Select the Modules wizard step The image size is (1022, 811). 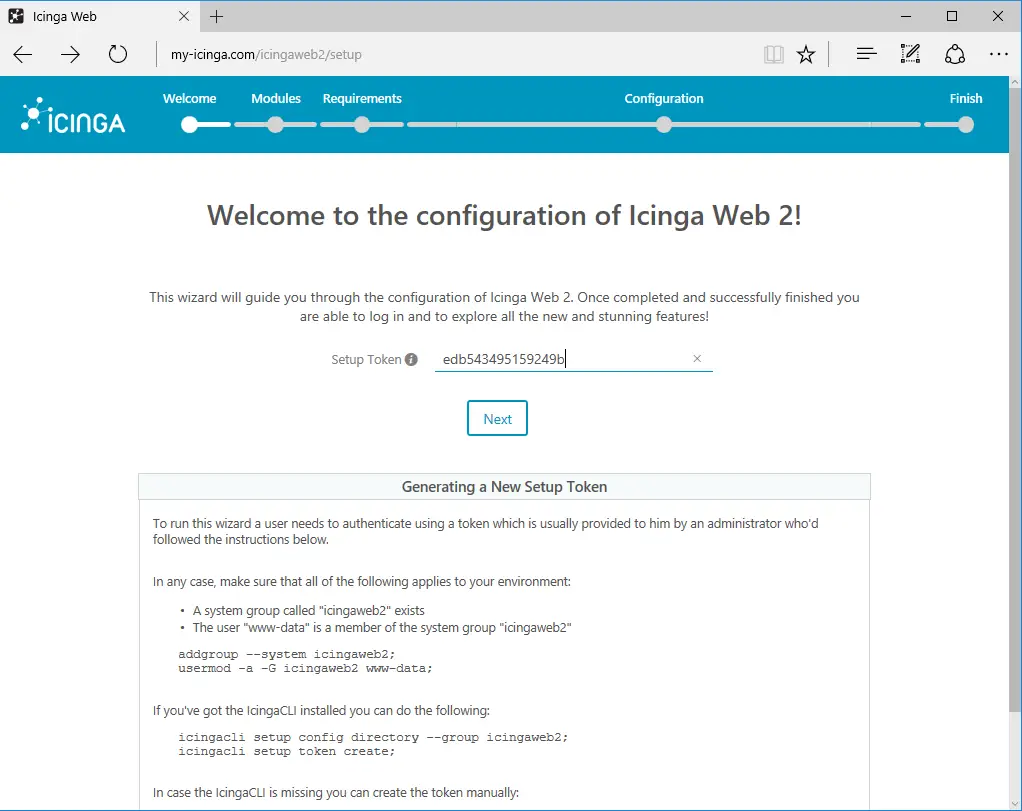[276, 98]
